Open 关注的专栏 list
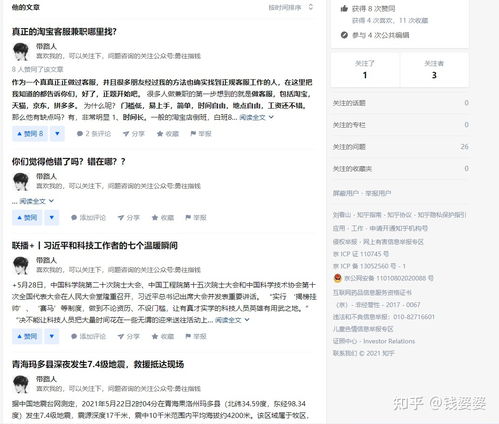The width and height of the screenshot is (499, 424). point(400,125)
